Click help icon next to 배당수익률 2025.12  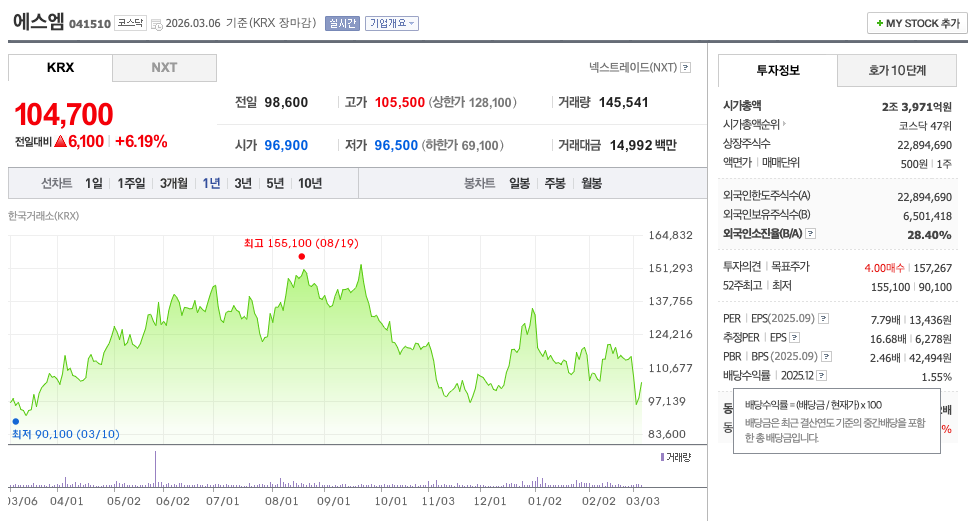[822, 376]
